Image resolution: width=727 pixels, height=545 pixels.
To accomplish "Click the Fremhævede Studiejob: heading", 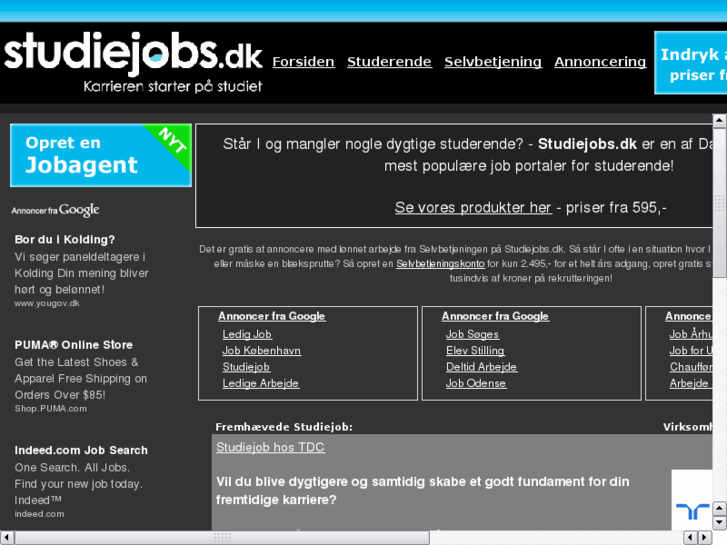I will click(284, 427).
